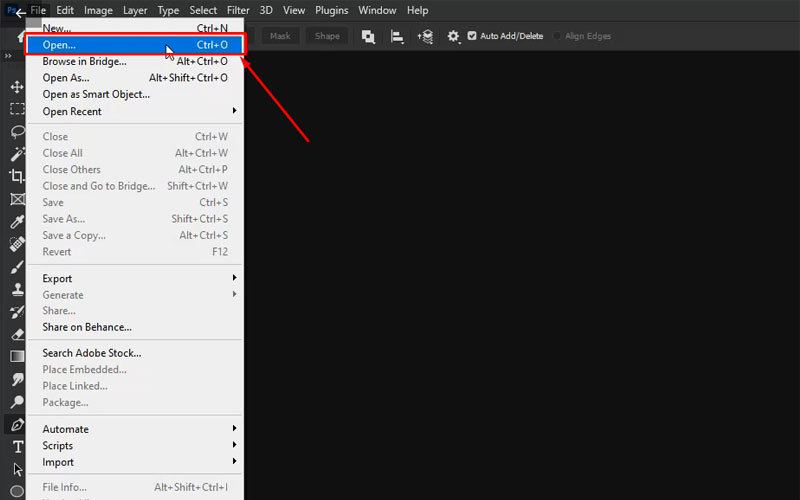The width and height of the screenshot is (800, 500).
Task: Expand the Generate submenu arrow
Action: click(x=234, y=294)
